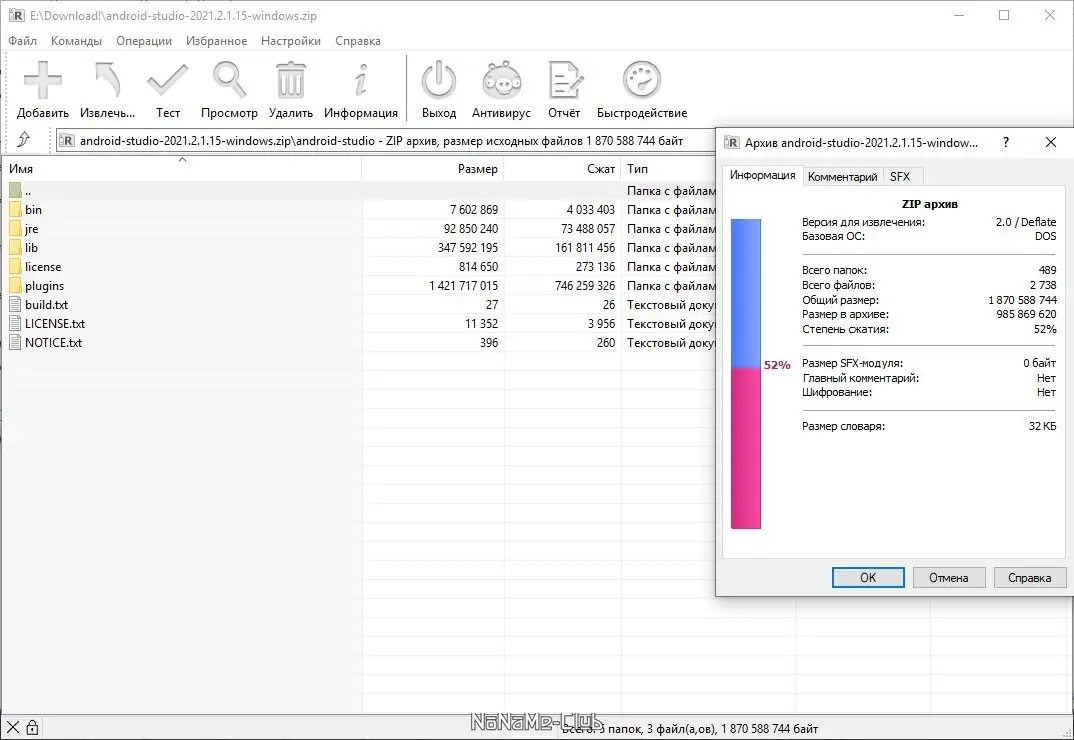Click the total folders value 489
The height and width of the screenshot is (740, 1074).
click(1047, 270)
